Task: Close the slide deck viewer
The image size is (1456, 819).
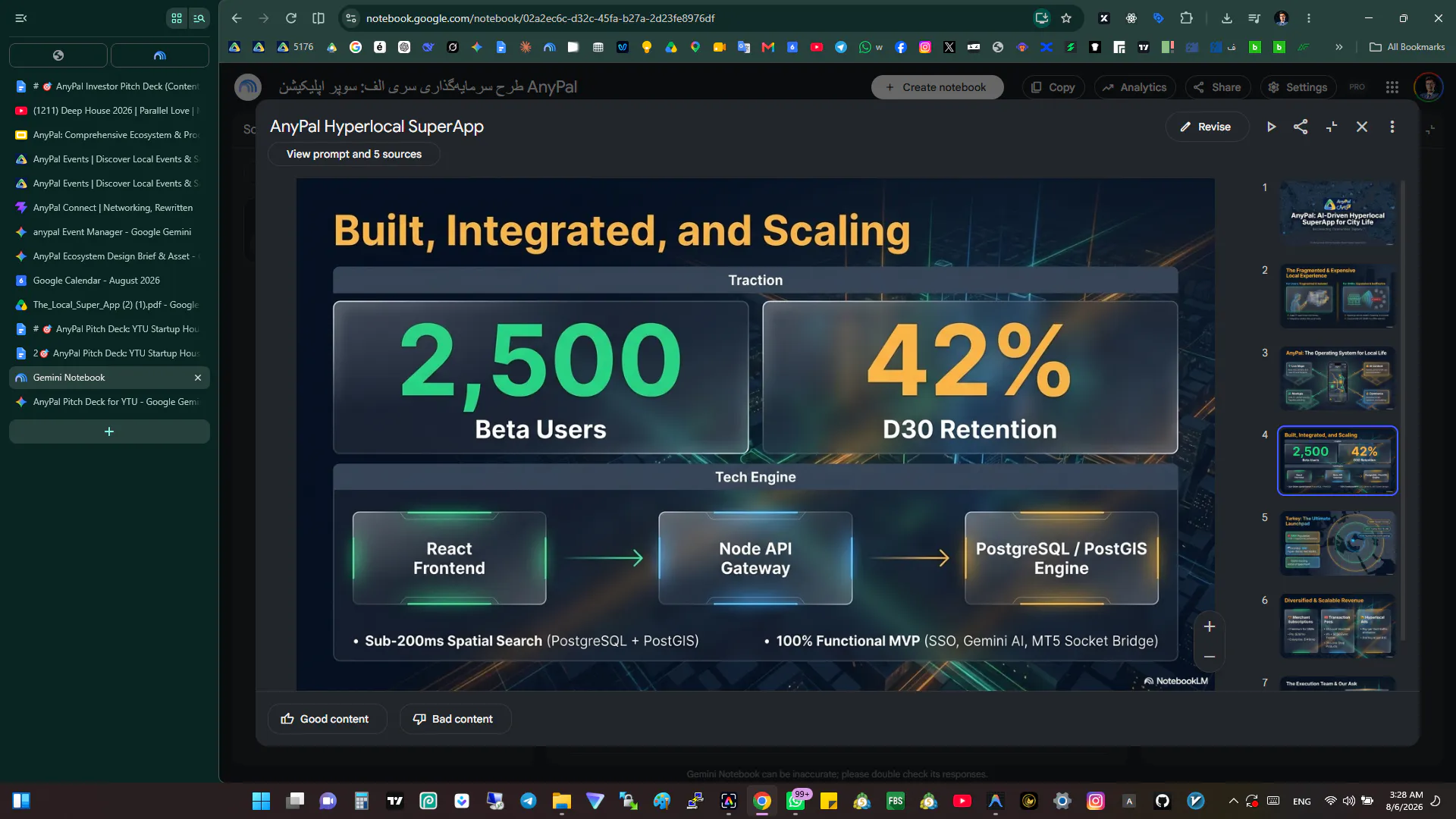Action: (x=1362, y=127)
